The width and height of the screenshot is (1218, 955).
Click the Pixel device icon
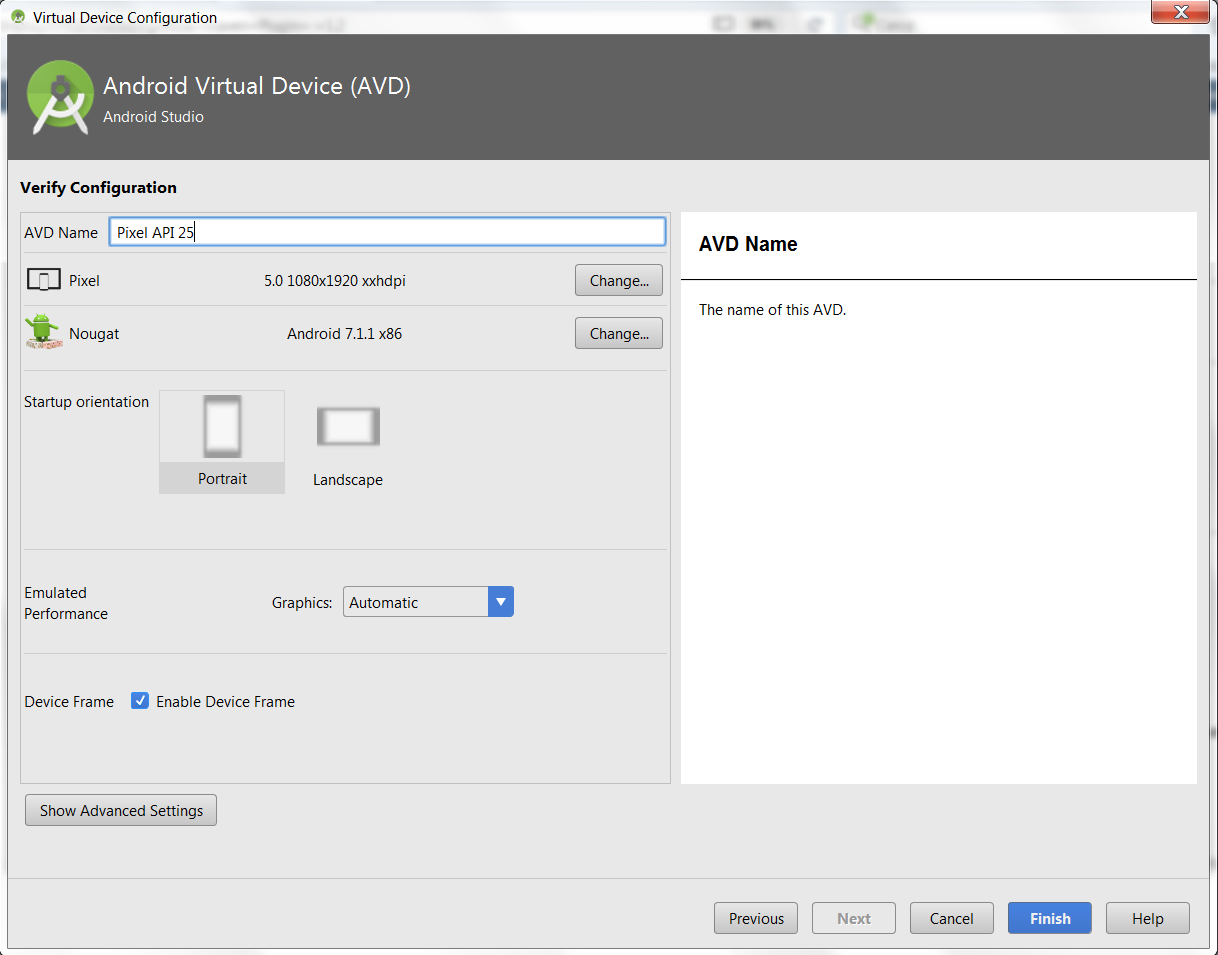point(43,280)
